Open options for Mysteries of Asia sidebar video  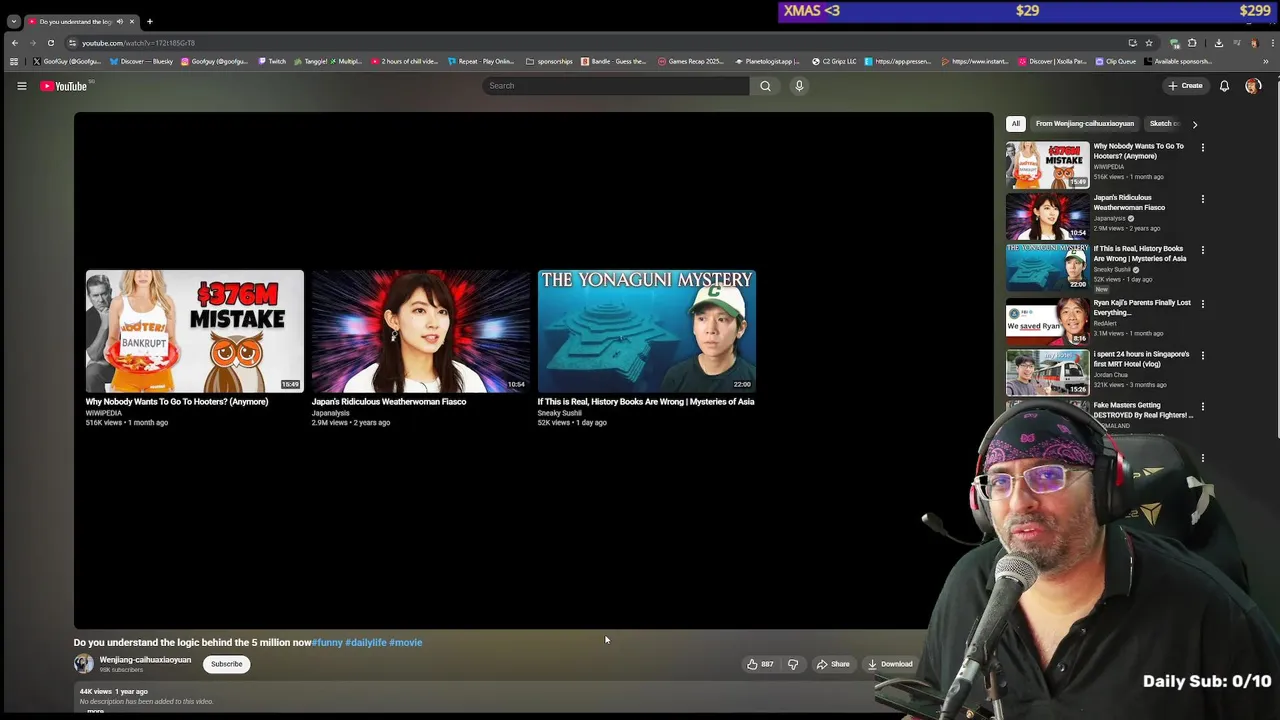pos(1202,250)
